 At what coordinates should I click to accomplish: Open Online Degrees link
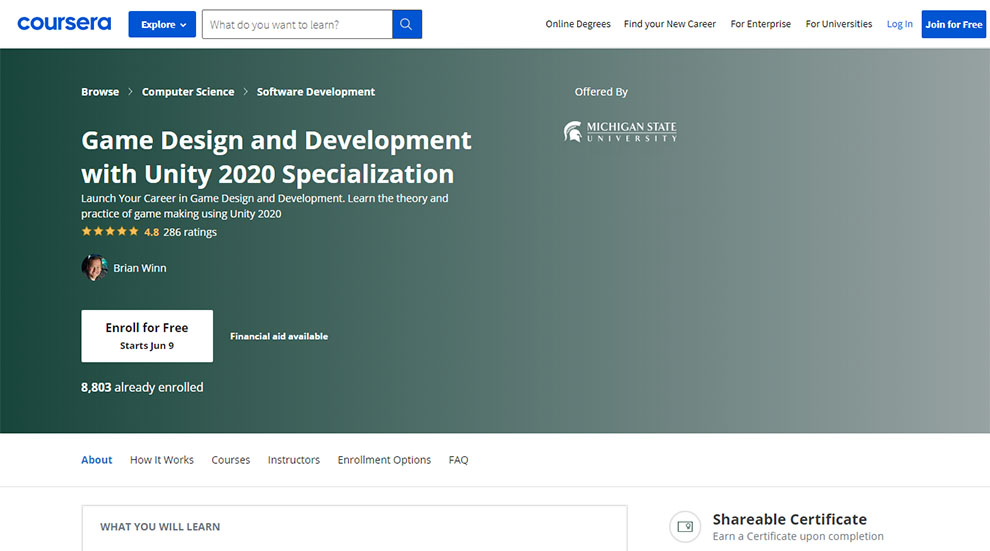(578, 24)
